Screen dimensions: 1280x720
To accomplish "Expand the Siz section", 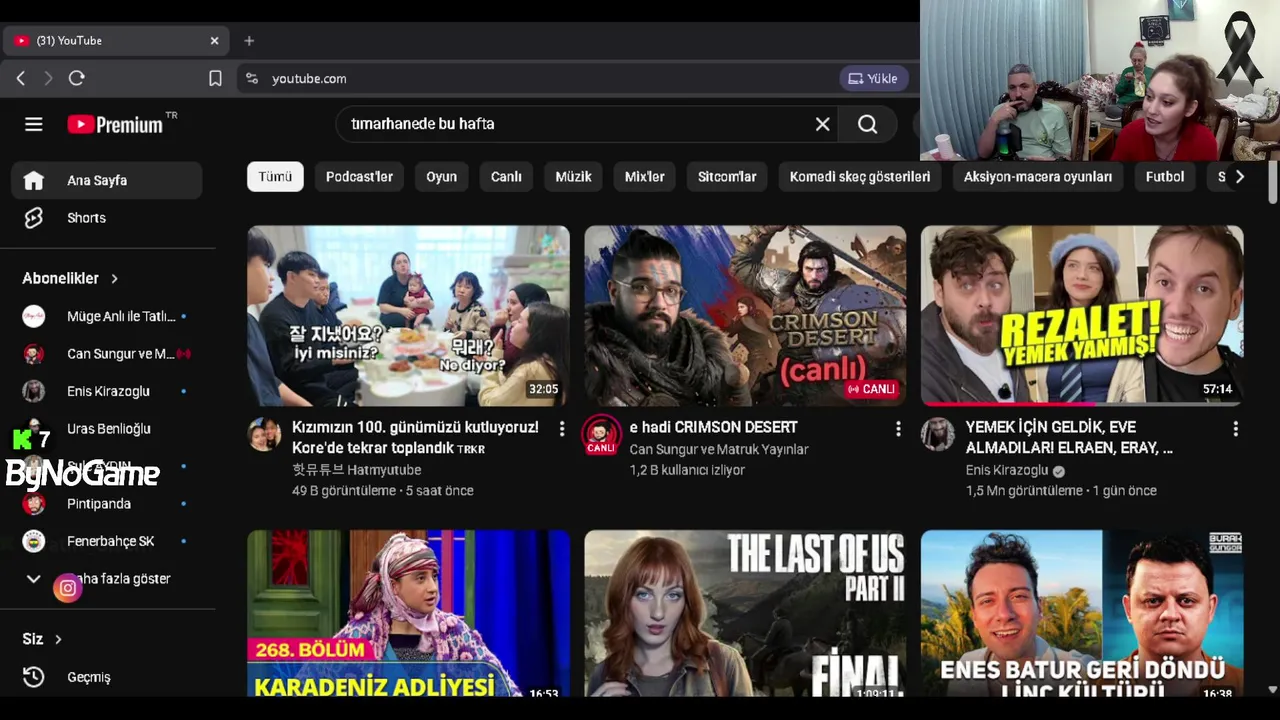I will click(x=42, y=638).
